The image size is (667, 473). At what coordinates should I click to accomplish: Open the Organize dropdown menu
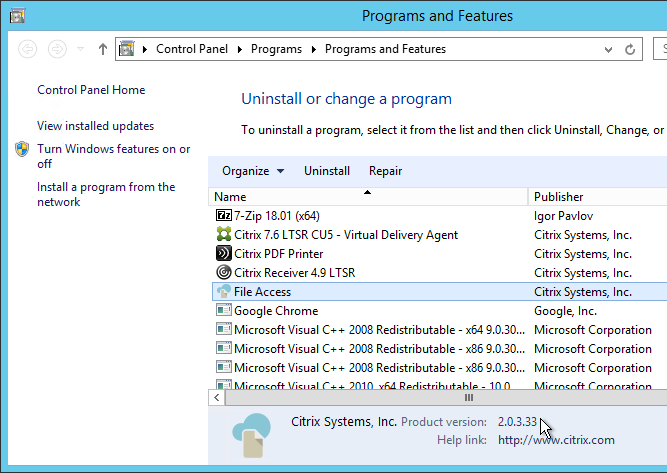(x=253, y=171)
